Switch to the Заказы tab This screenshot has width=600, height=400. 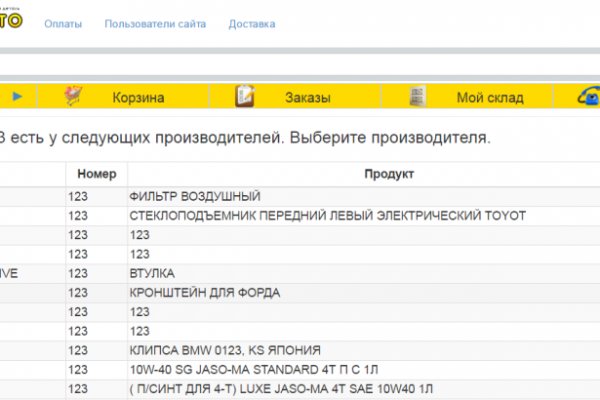[305, 97]
